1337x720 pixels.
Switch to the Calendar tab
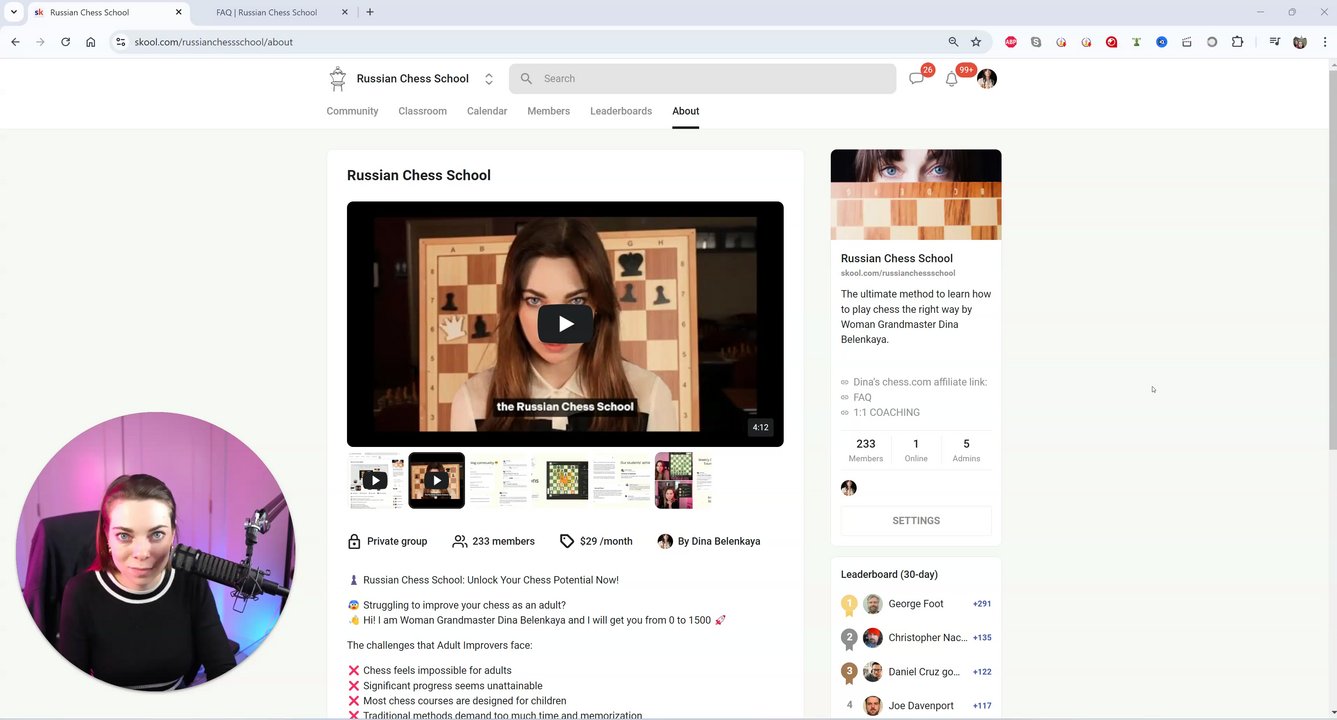487,111
